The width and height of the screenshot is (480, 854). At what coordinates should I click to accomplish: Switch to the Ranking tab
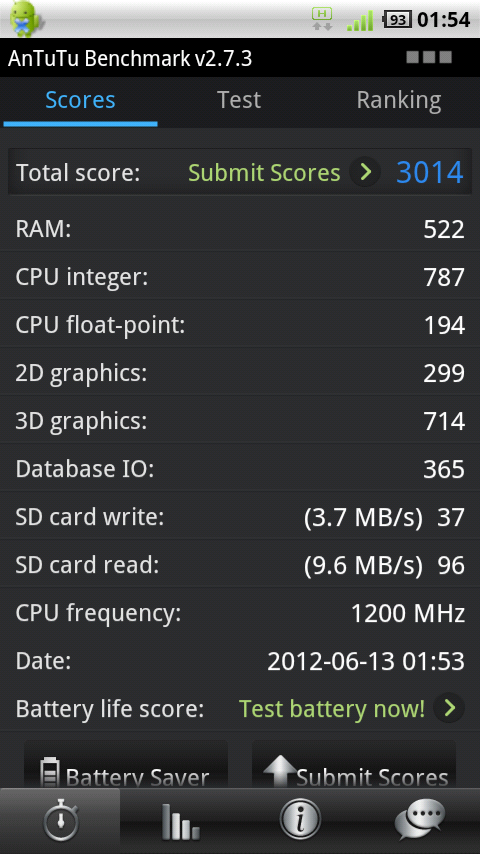(399, 101)
